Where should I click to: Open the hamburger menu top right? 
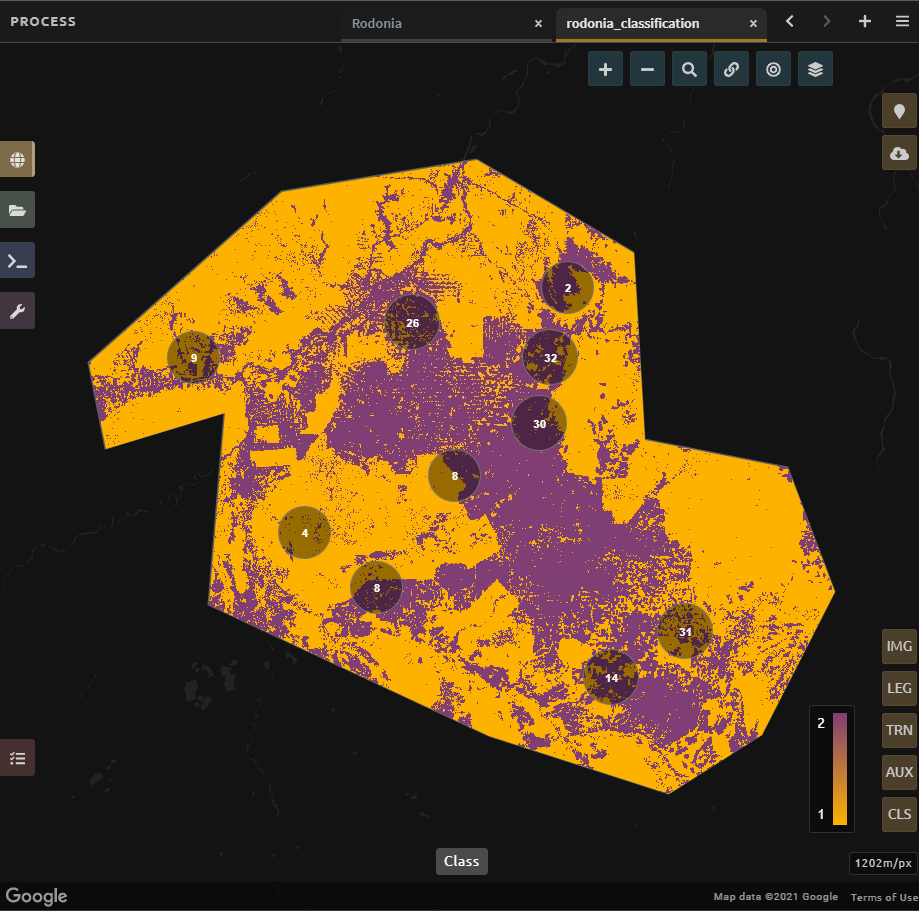(901, 20)
